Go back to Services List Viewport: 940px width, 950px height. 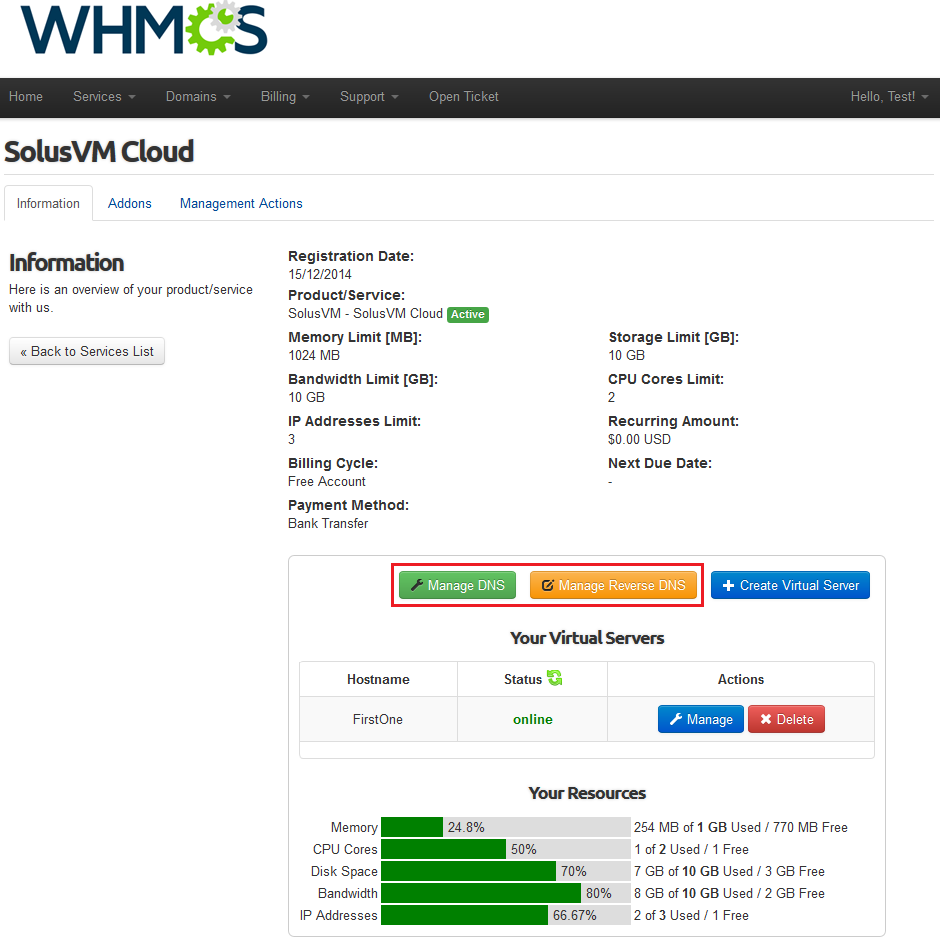87,351
